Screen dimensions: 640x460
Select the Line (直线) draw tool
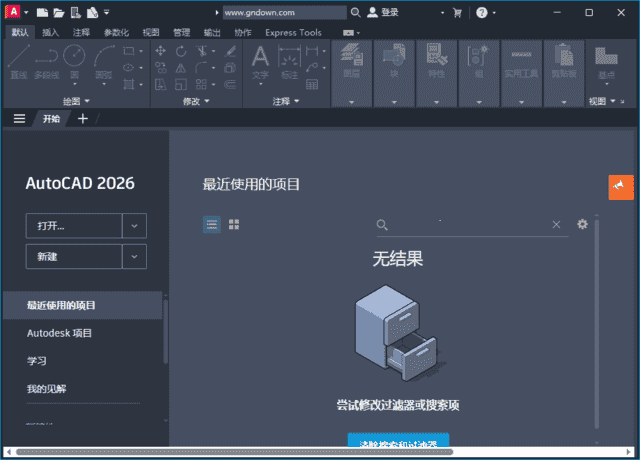pyautogui.click(x=19, y=62)
